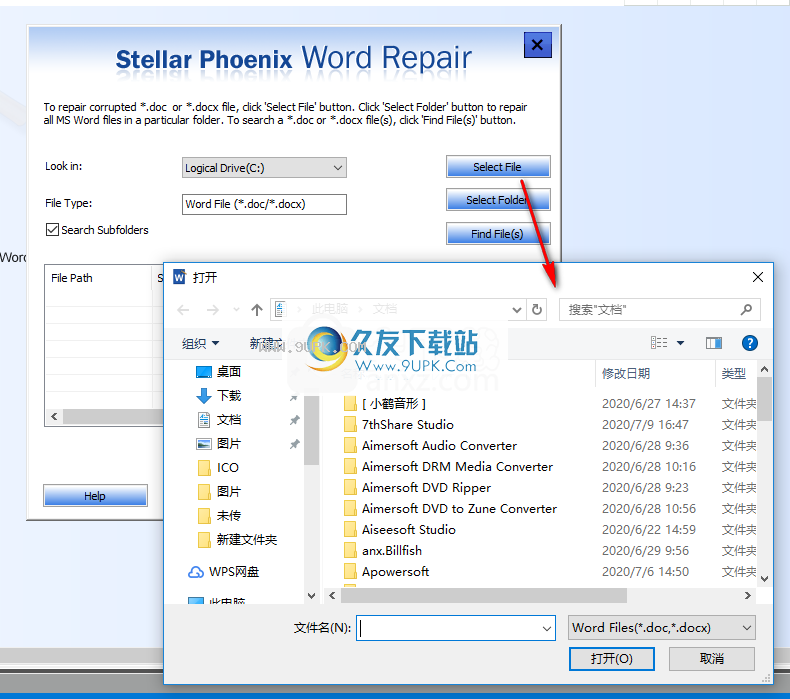Click the 修改日期 column header
Viewport: 790px width, 699px height.
point(626,373)
